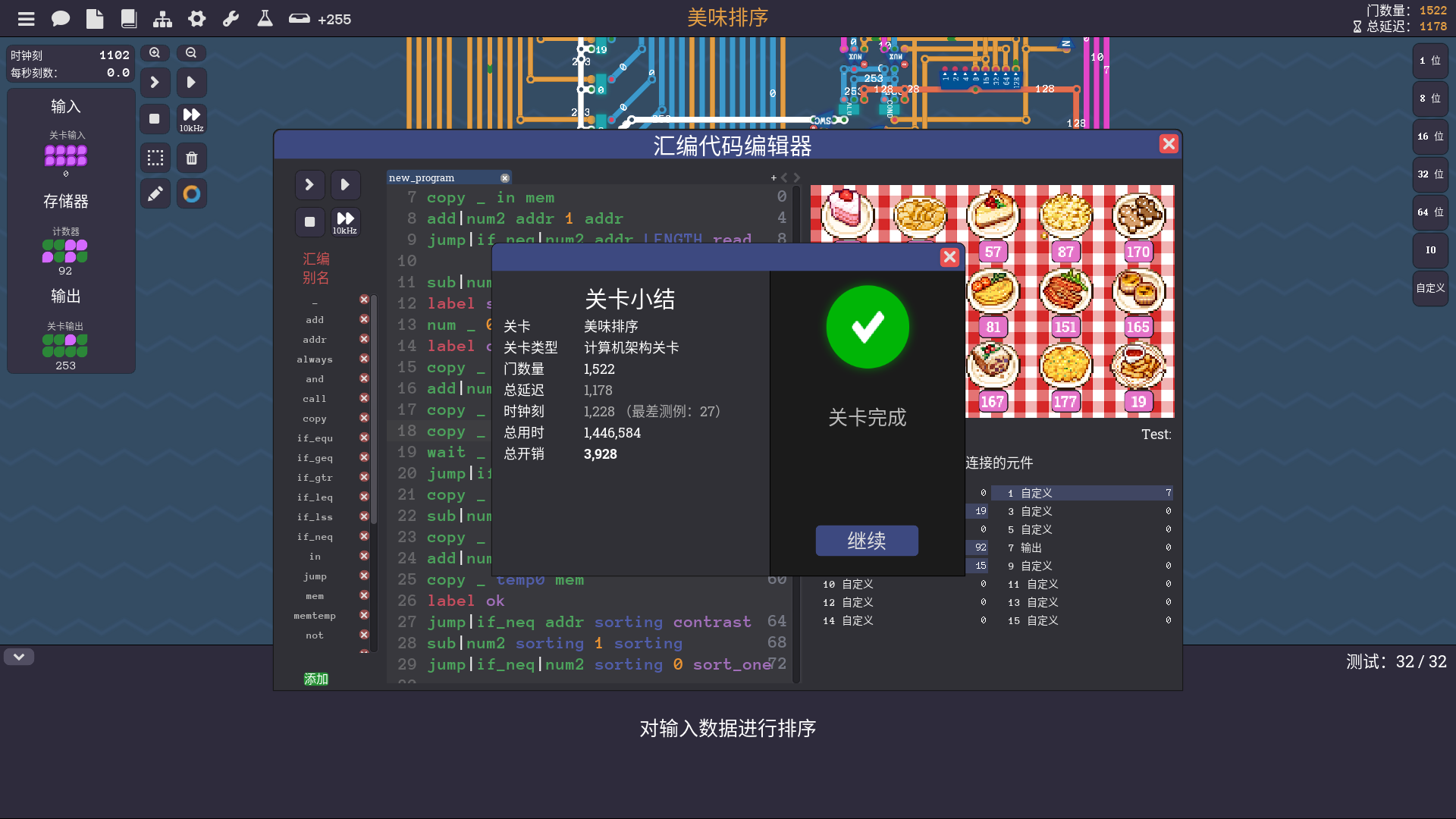Delete the 'if_equ' alias with X
Screen dimensions: 1456x819
pos(364,438)
